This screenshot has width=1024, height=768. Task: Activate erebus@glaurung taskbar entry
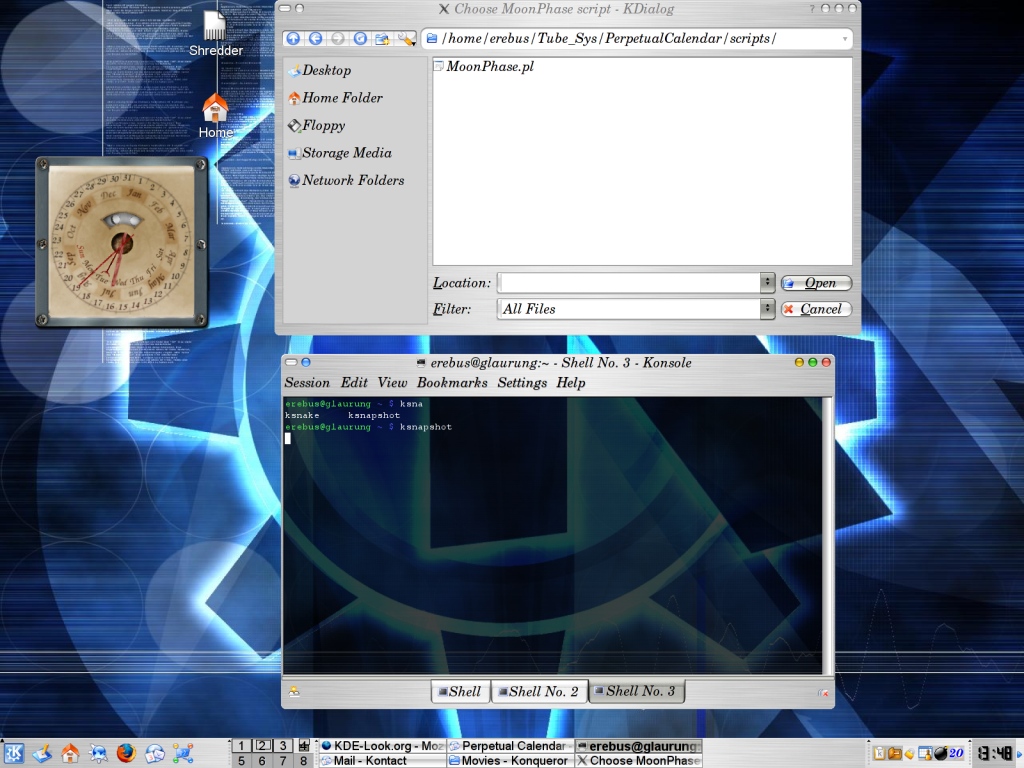[639, 746]
